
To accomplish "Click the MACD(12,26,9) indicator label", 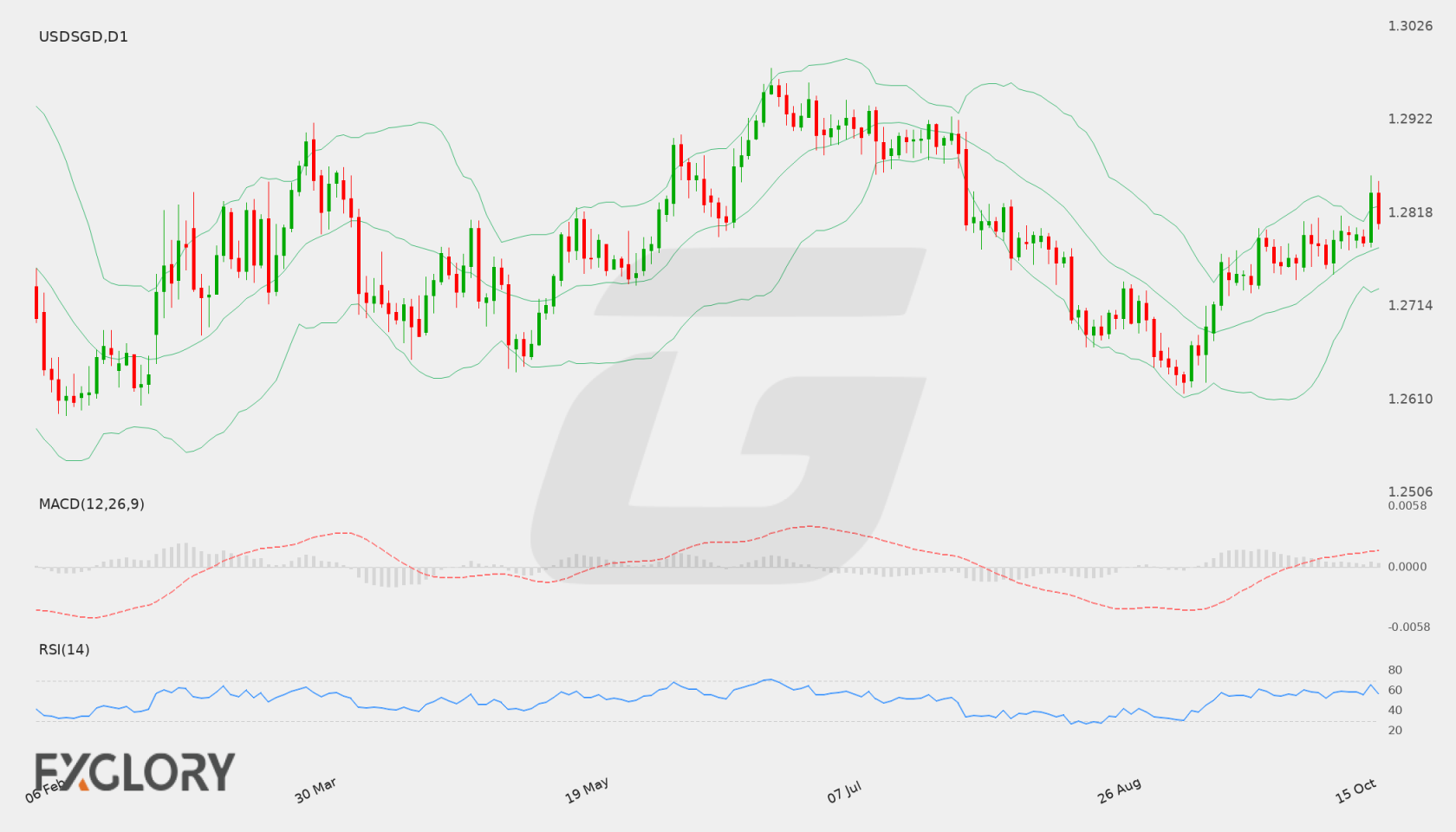I will coord(91,504).
